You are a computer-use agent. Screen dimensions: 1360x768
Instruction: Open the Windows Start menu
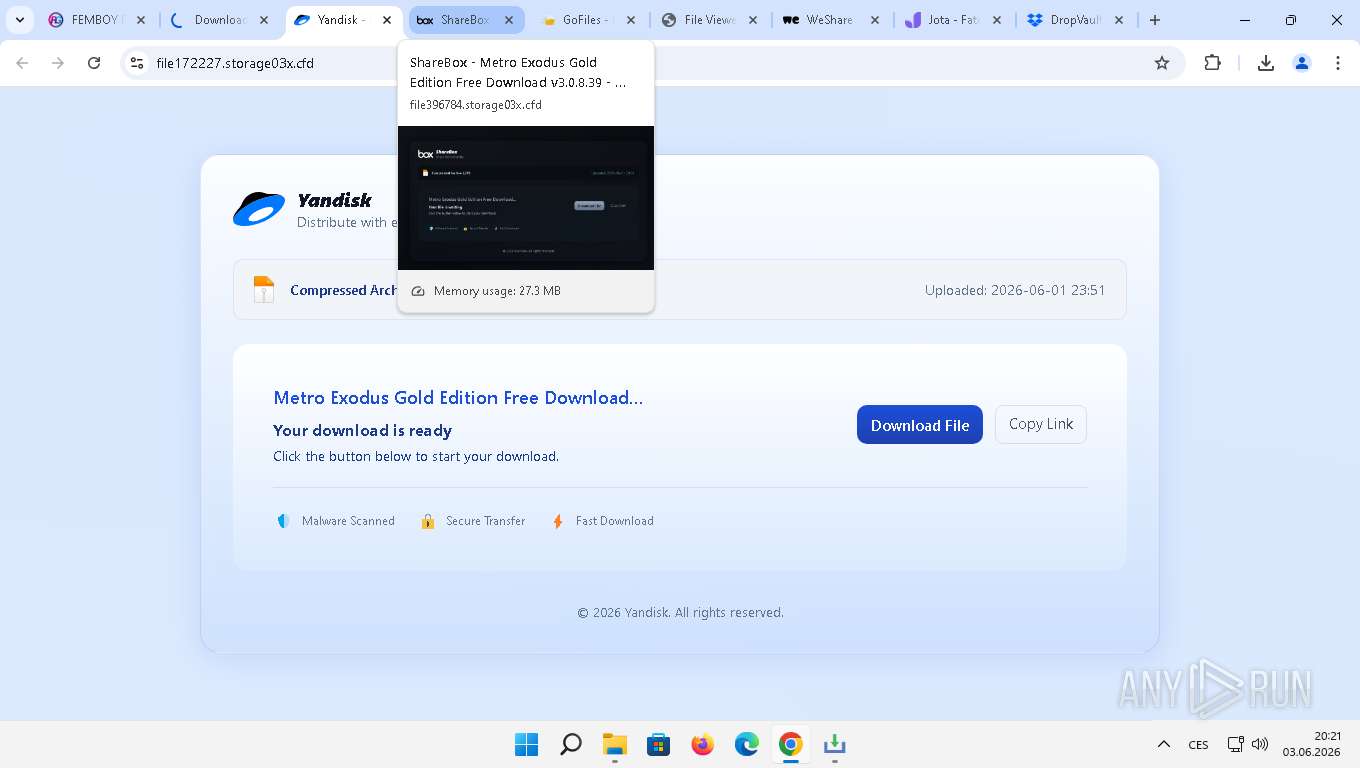pyautogui.click(x=526, y=744)
